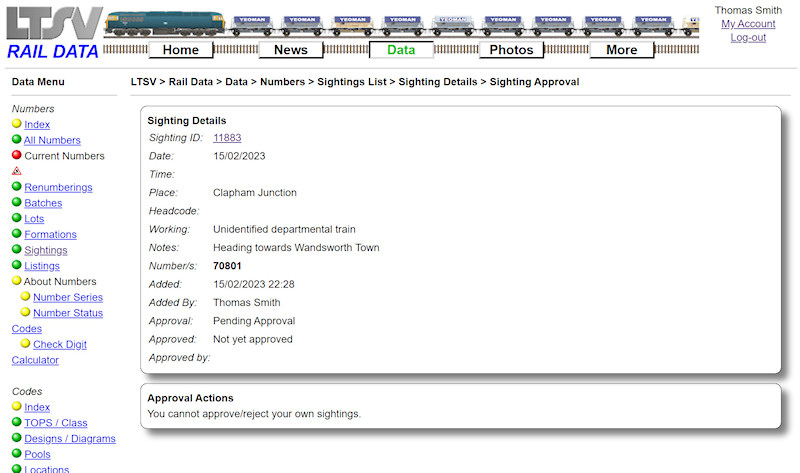Viewport: 800px width, 473px height.
Task: Click yellow bullet beside Check Digit
Action: (x=26, y=343)
